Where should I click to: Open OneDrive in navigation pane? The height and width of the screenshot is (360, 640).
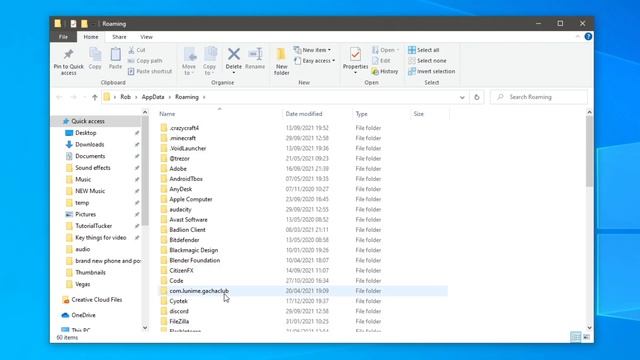tap(83, 315)
